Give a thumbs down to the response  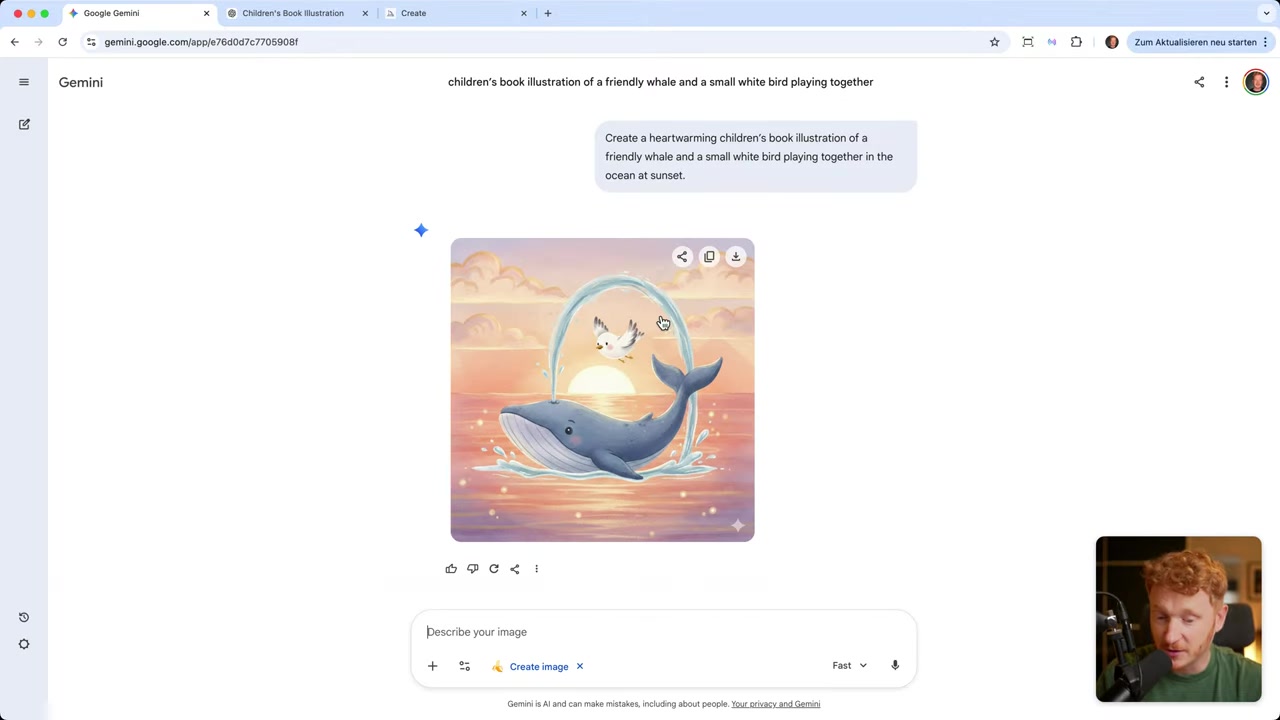[473, 569]
